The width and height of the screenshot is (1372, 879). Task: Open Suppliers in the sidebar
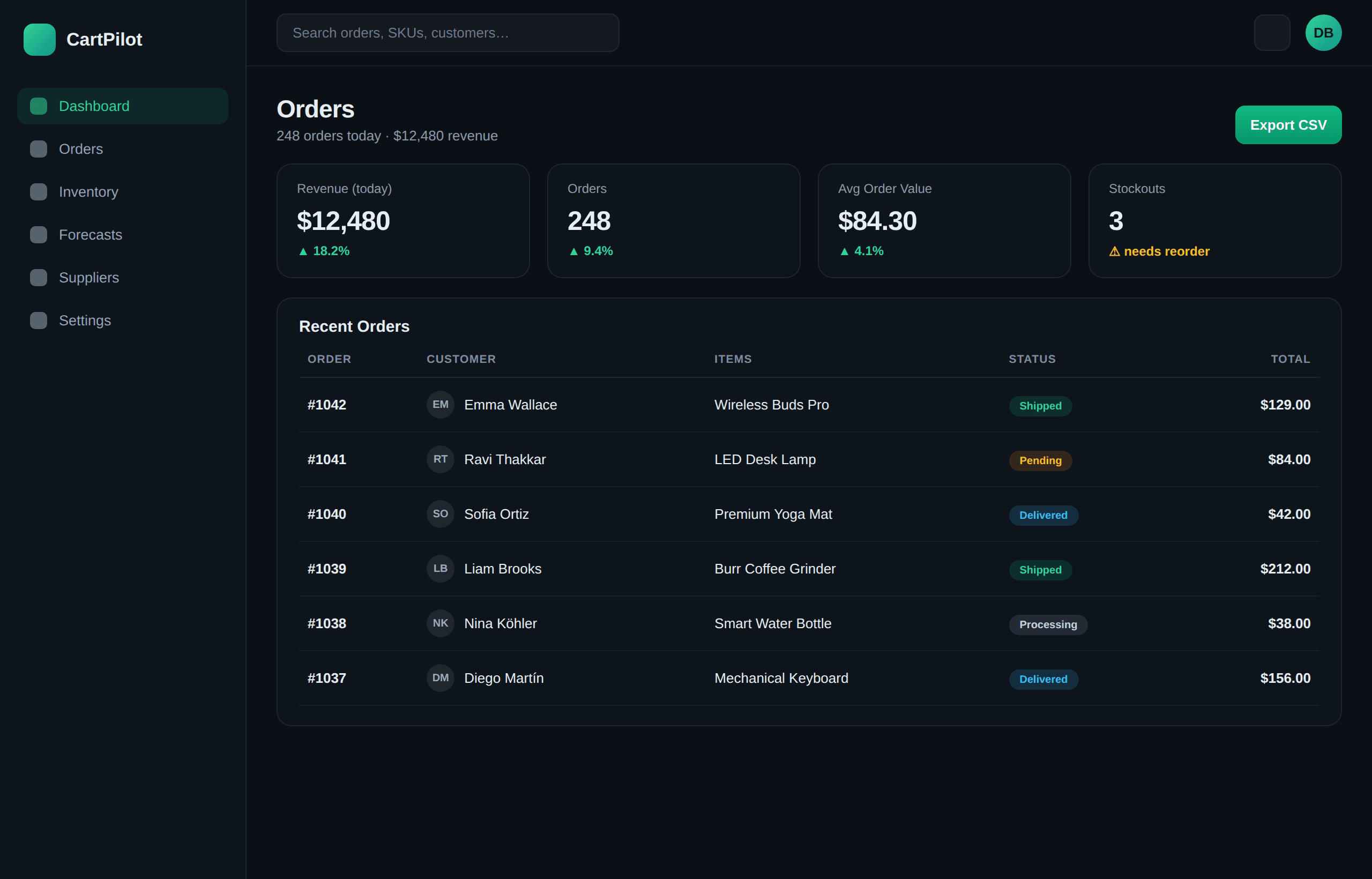(123, 278)
